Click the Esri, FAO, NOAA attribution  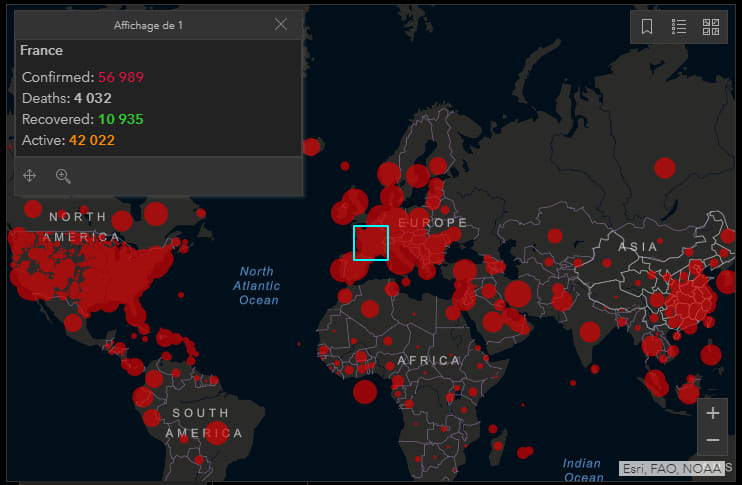[671, 468]
